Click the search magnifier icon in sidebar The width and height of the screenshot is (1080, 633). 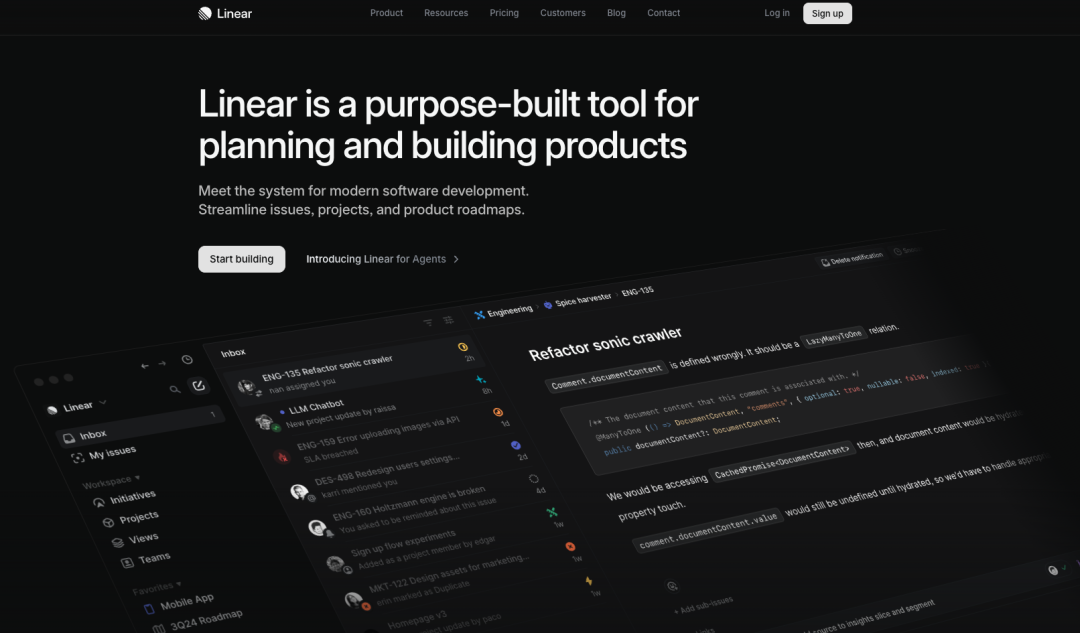point(175,389)
